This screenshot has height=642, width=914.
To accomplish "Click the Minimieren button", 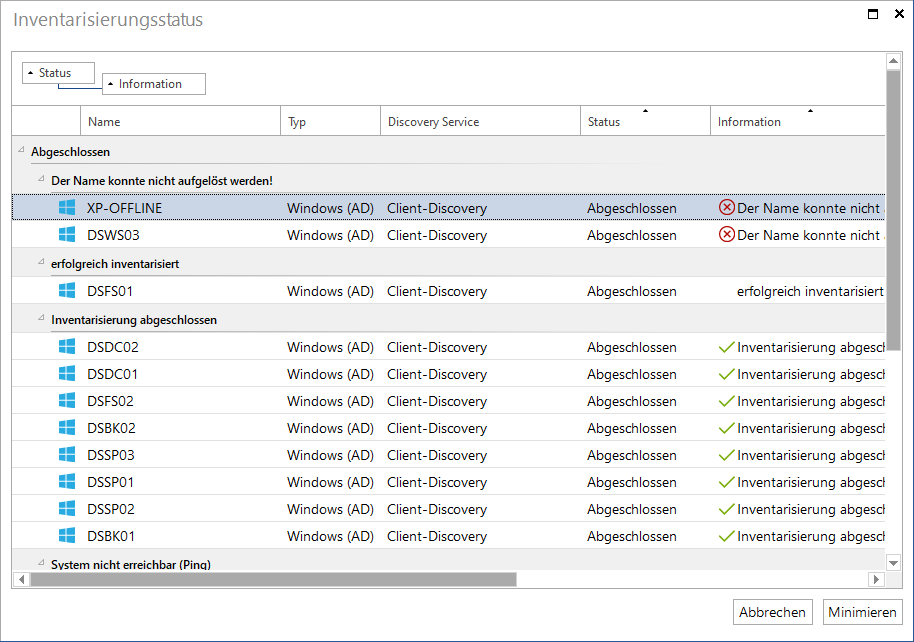I will pyautogui.click(x=862, y=612).
